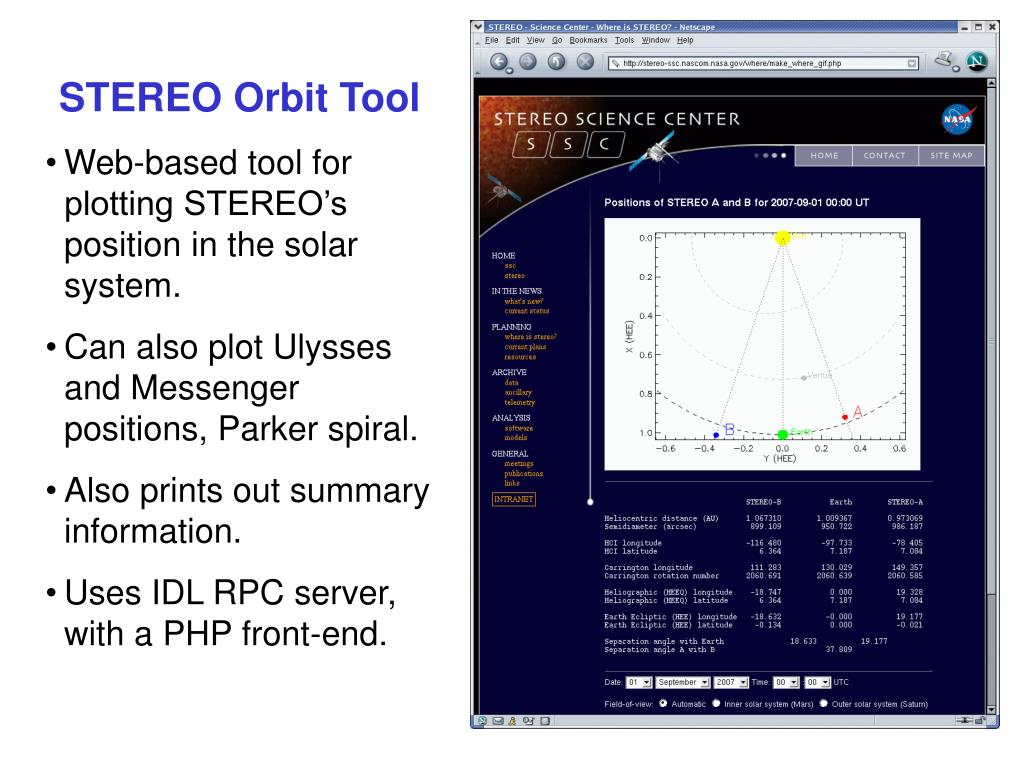The width and height of the screenshot is (1024, 768).
Task: Open the Mail icon in status bar
Action: tap(498, 721)
